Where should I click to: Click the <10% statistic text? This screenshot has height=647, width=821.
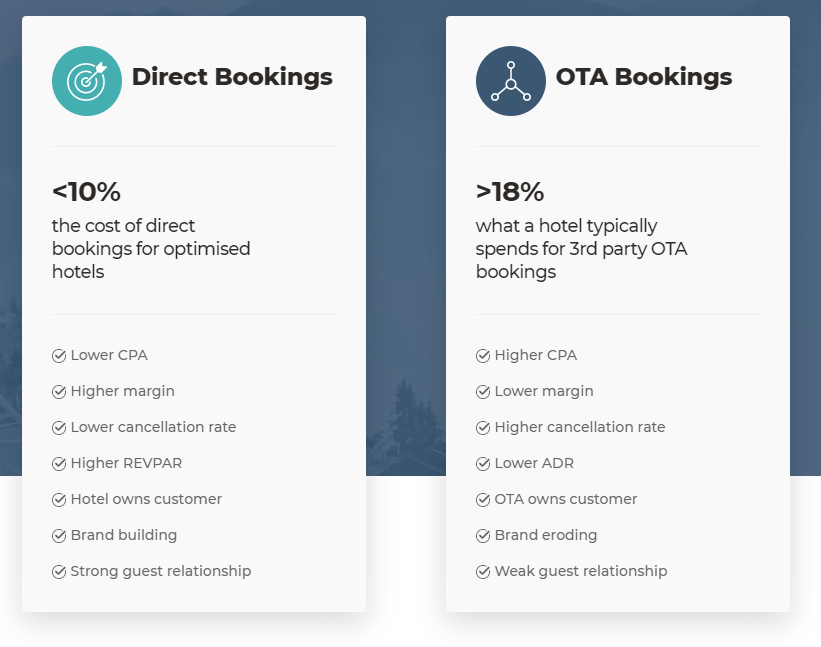tap(86, 192)
